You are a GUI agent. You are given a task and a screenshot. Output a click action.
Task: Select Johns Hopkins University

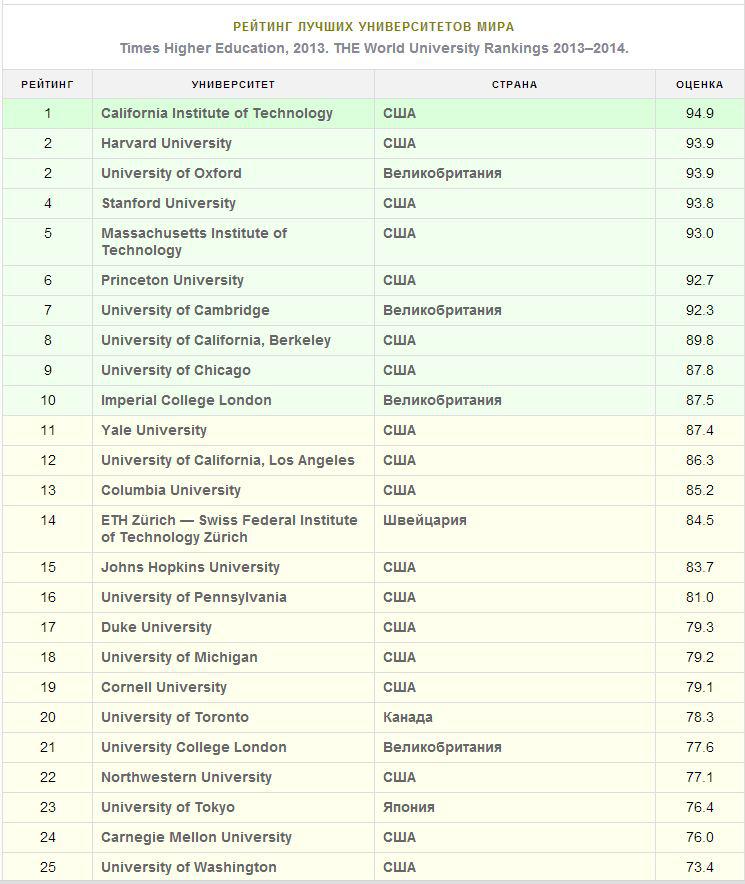click(x=190, y=567)
